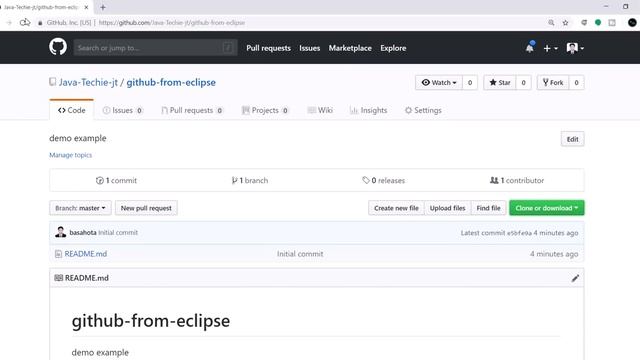Close the Java-Techie-jt browser tab

[86, 7]
